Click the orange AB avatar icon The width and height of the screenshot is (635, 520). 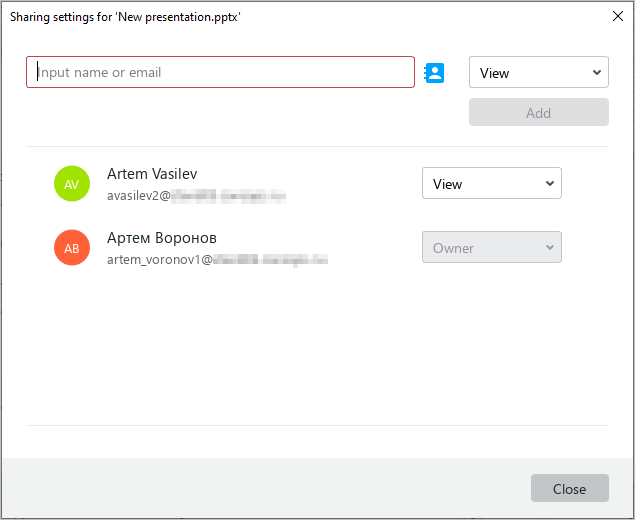[72, 248]
